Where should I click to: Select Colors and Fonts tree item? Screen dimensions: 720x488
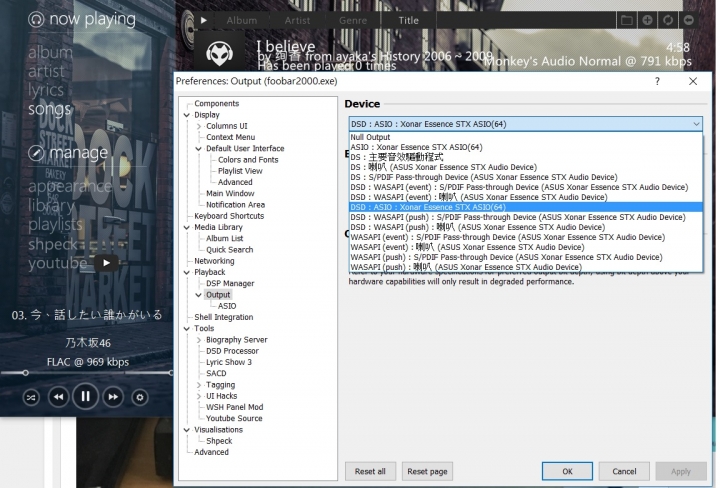(248, 160)
